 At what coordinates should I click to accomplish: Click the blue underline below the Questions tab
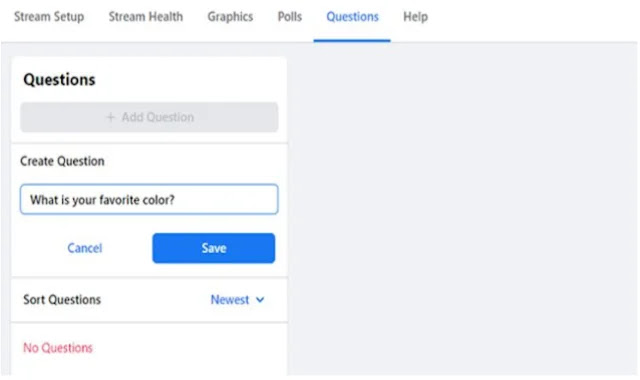352,40
